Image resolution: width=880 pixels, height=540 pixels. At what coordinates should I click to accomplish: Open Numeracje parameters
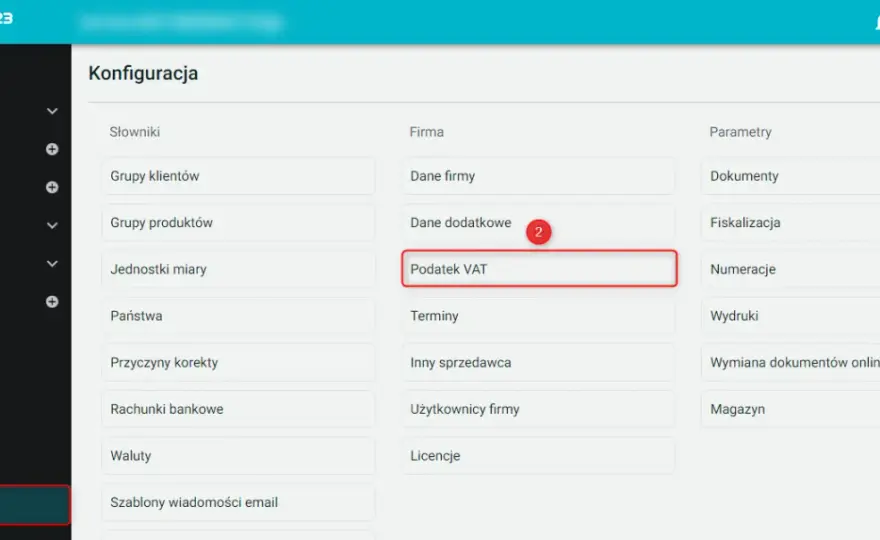click(791, 269)
